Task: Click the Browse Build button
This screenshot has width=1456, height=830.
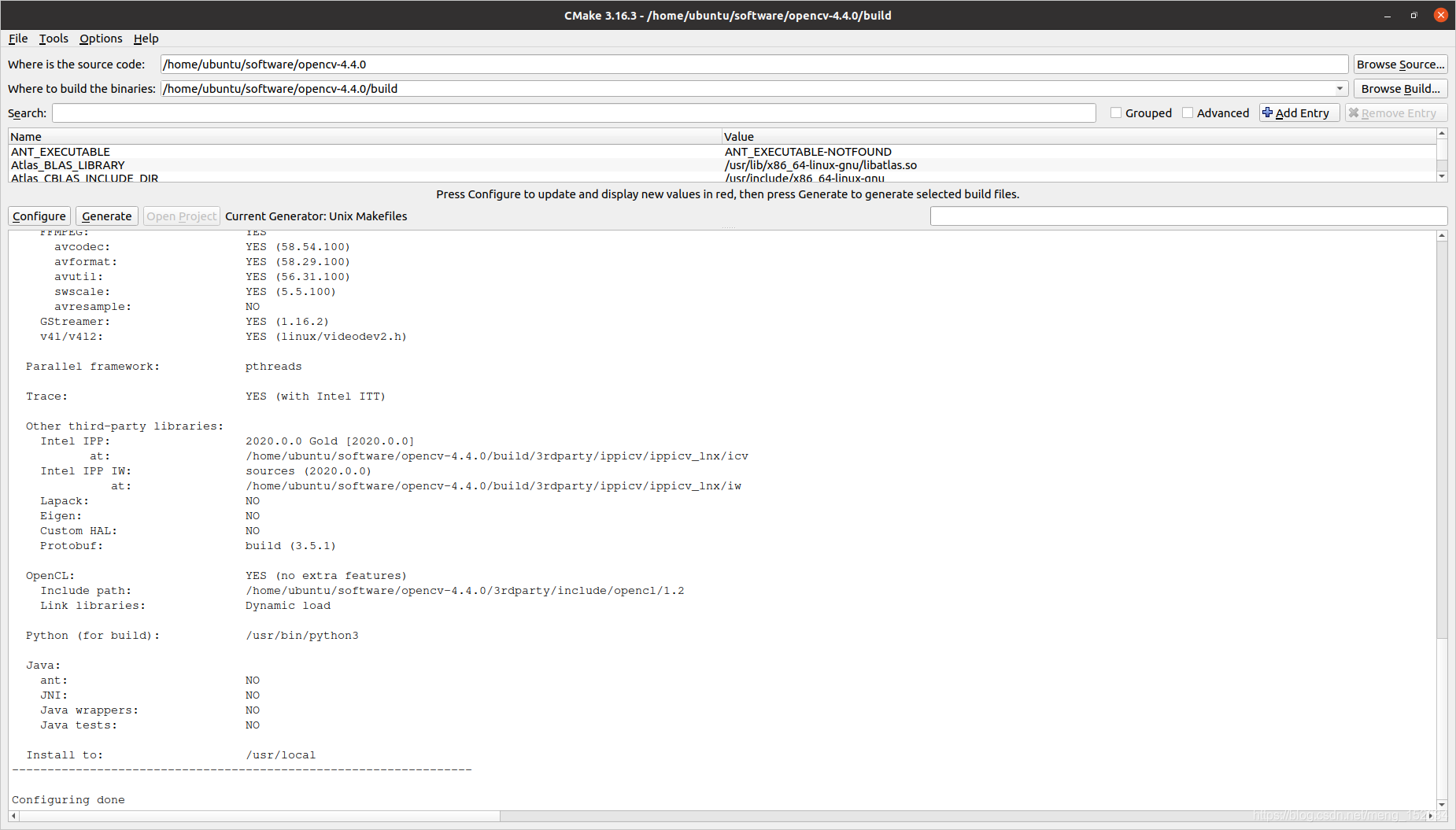Action: click(x=1400, y=89)
